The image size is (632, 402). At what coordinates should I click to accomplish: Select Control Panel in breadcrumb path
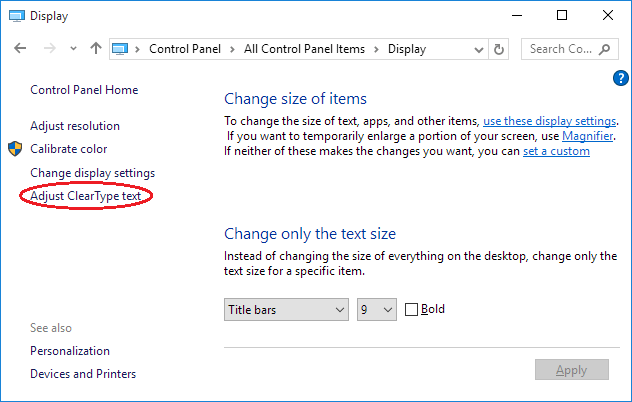(184, 49)
